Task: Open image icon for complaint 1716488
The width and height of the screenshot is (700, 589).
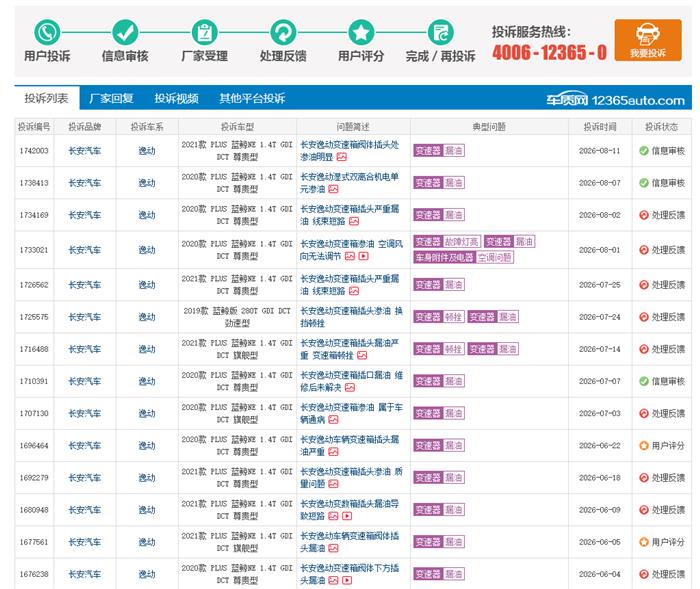Action: tap(362, 355)
